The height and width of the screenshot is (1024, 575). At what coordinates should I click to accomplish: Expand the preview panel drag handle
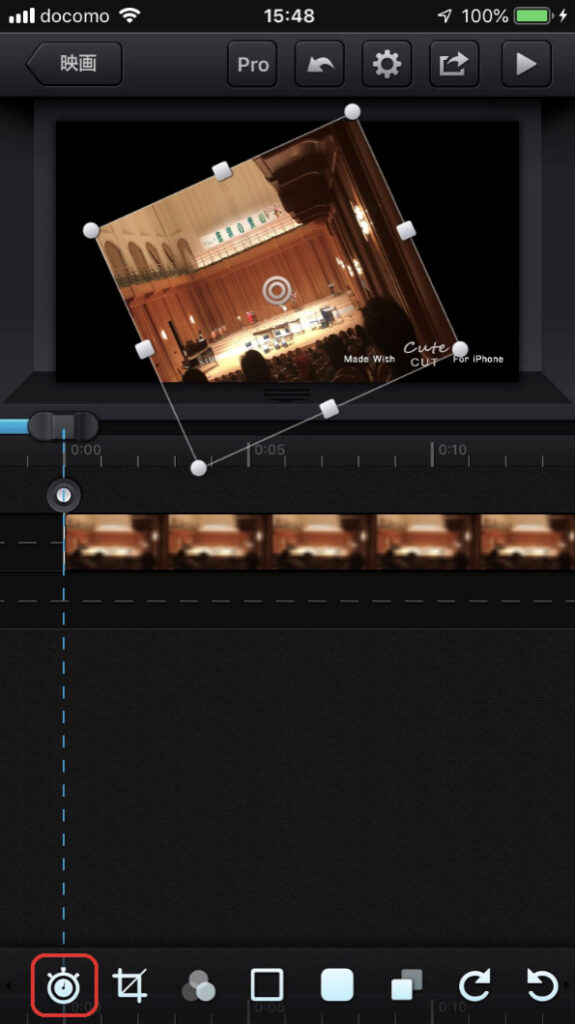click(x=287, y=393)
